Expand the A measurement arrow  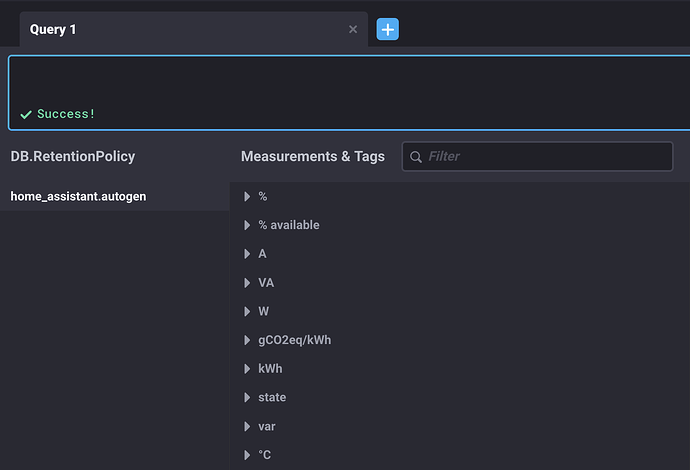247,254
